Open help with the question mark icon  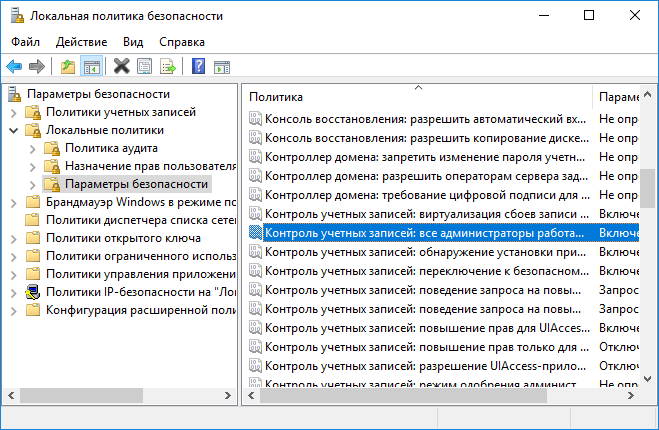[198, 67]
